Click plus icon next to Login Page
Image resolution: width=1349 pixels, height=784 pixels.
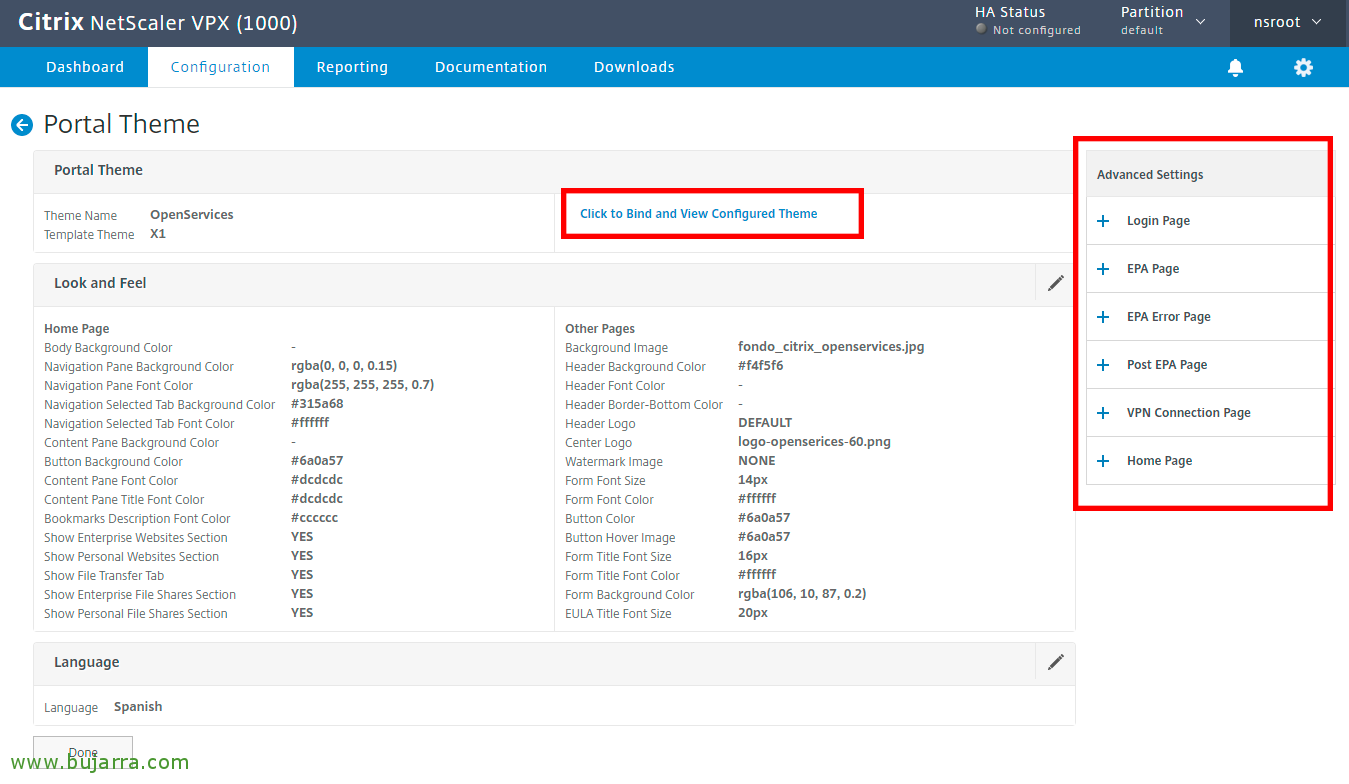pos(1103,221)
